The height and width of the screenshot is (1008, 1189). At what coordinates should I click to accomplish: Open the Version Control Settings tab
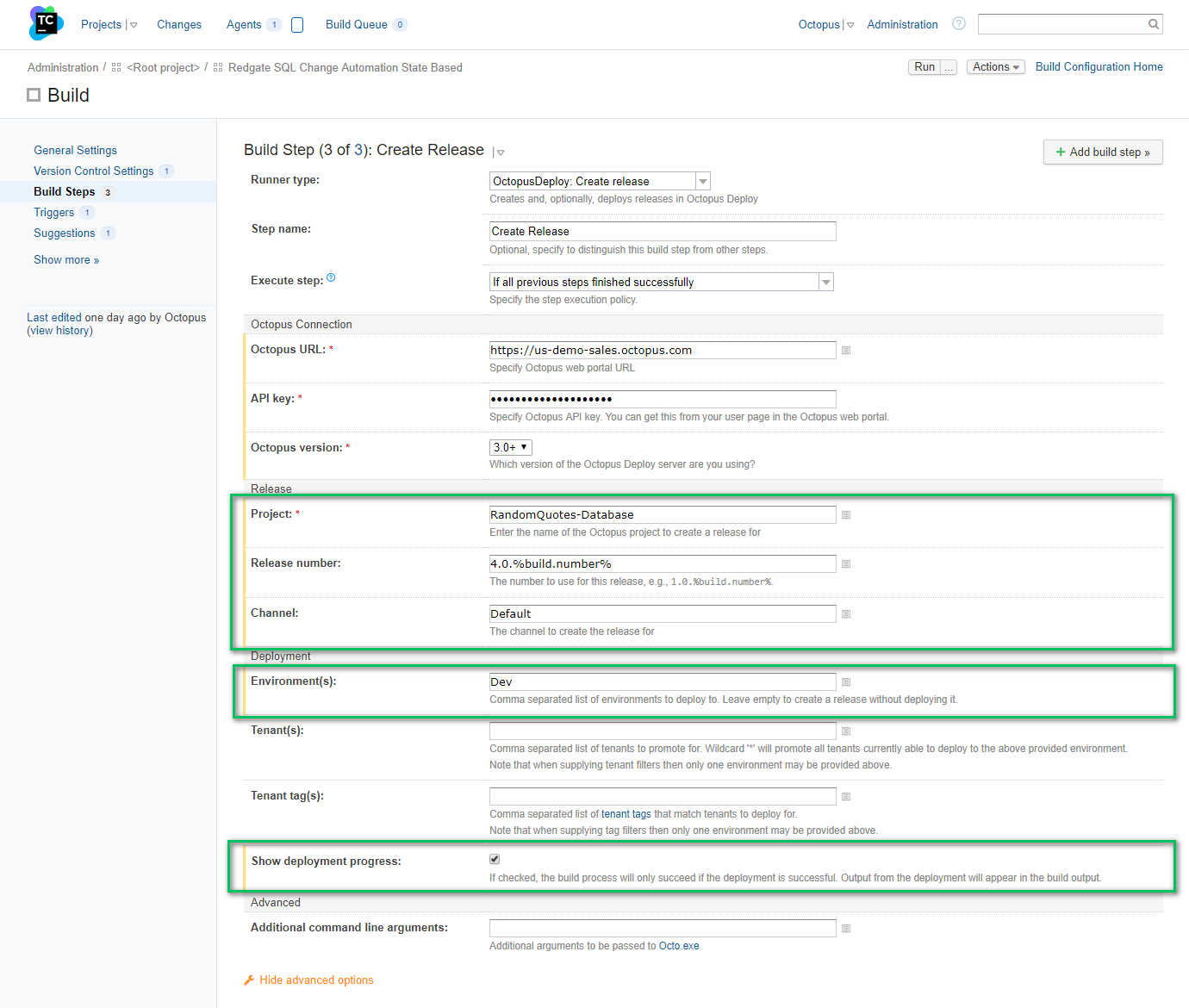93,171
